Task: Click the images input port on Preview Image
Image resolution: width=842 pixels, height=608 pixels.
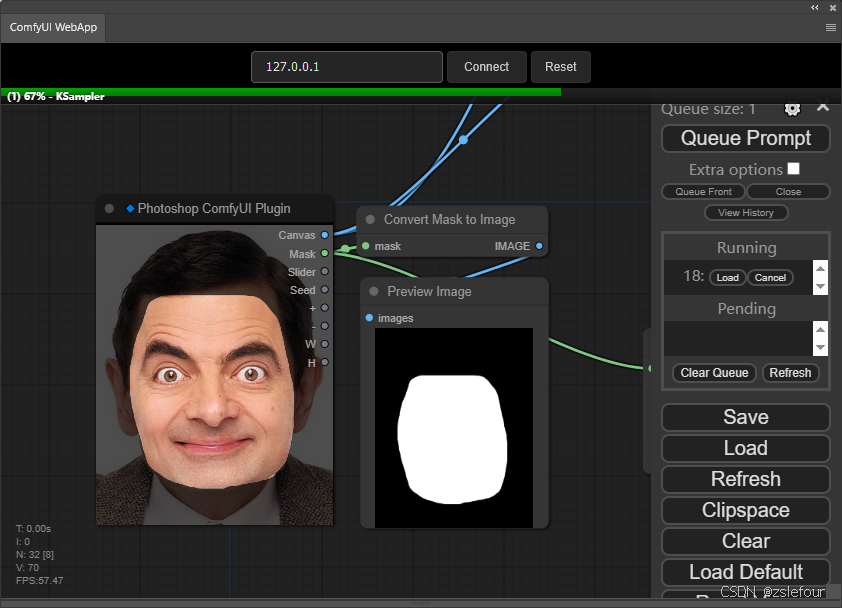Action: tap(369, 318)
